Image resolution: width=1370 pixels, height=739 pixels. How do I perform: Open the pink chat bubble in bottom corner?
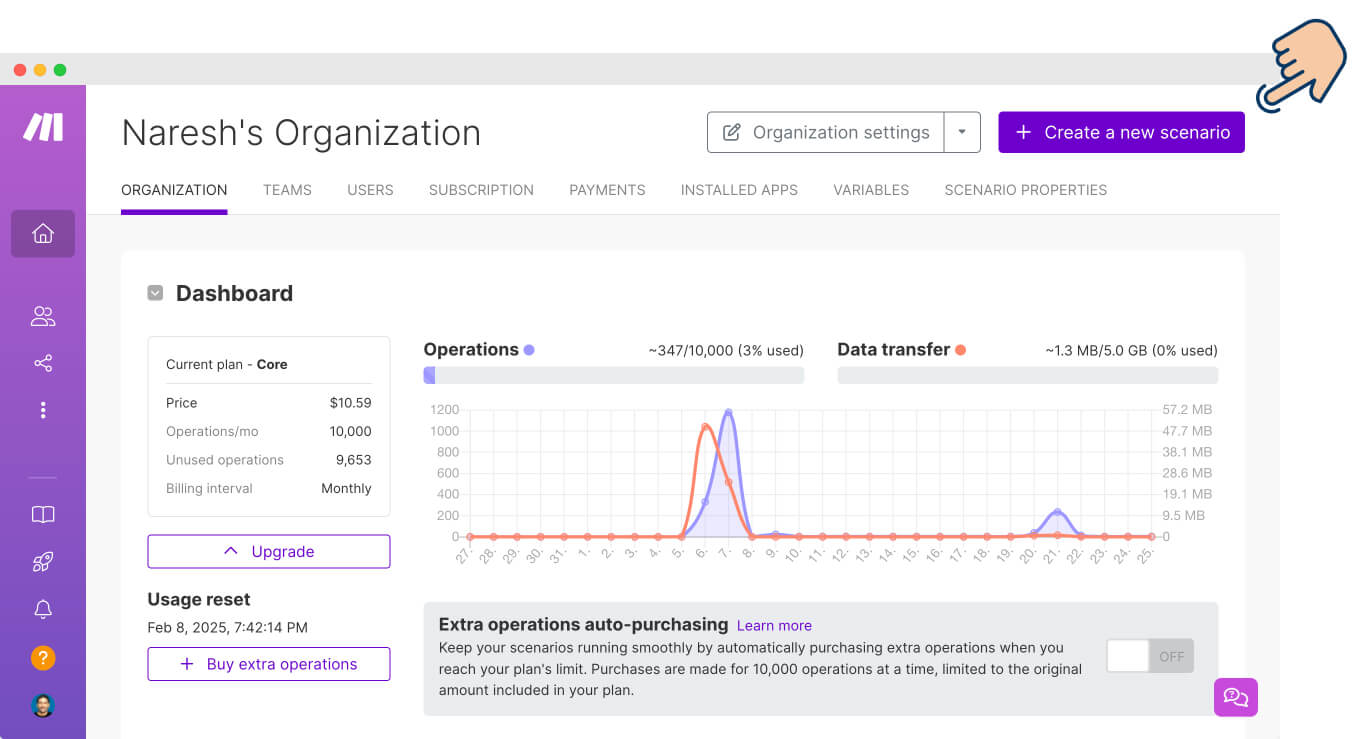click(x=1236, y=697)
